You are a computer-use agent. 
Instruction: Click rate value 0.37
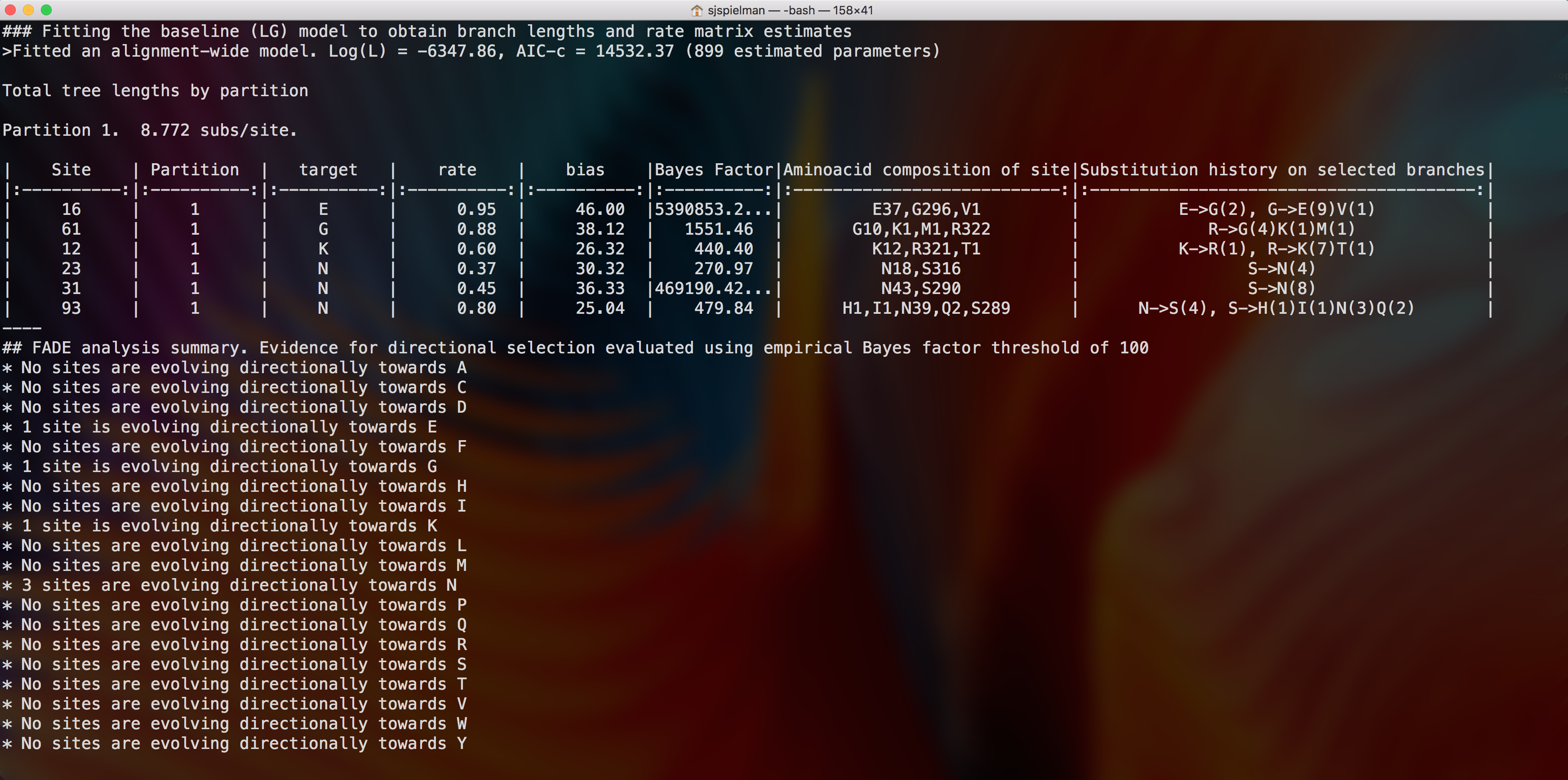coord(477,268)
